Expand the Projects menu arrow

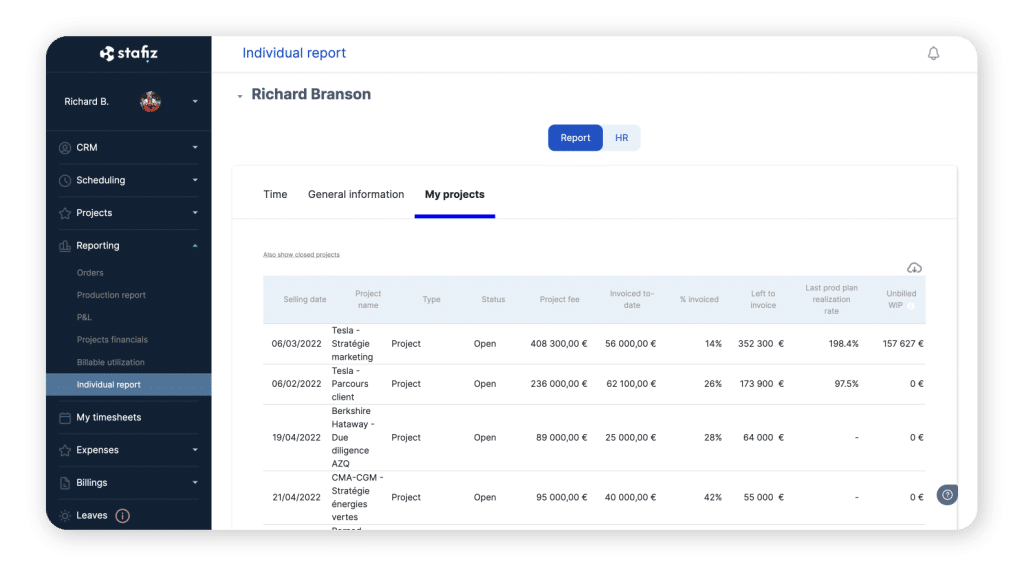(x=195, y=213)
